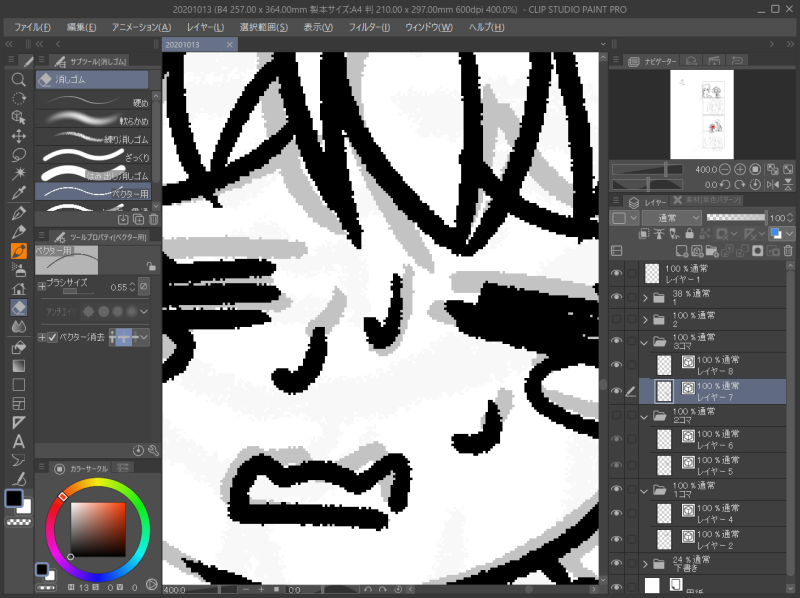
Task: Select the Operation object cube tool
Action: point(18,117)
